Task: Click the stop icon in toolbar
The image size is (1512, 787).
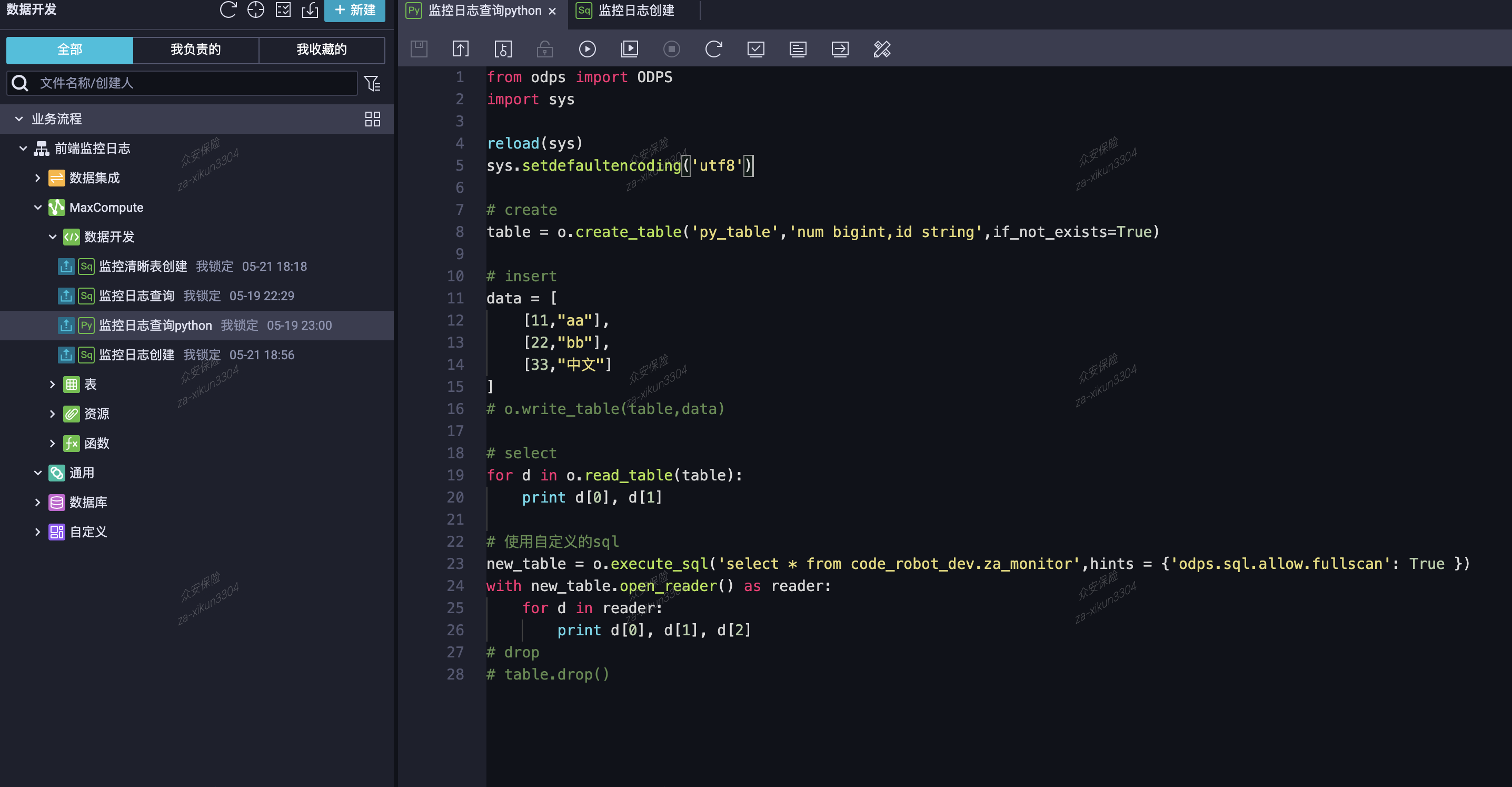Action: (x=671, y=49)
